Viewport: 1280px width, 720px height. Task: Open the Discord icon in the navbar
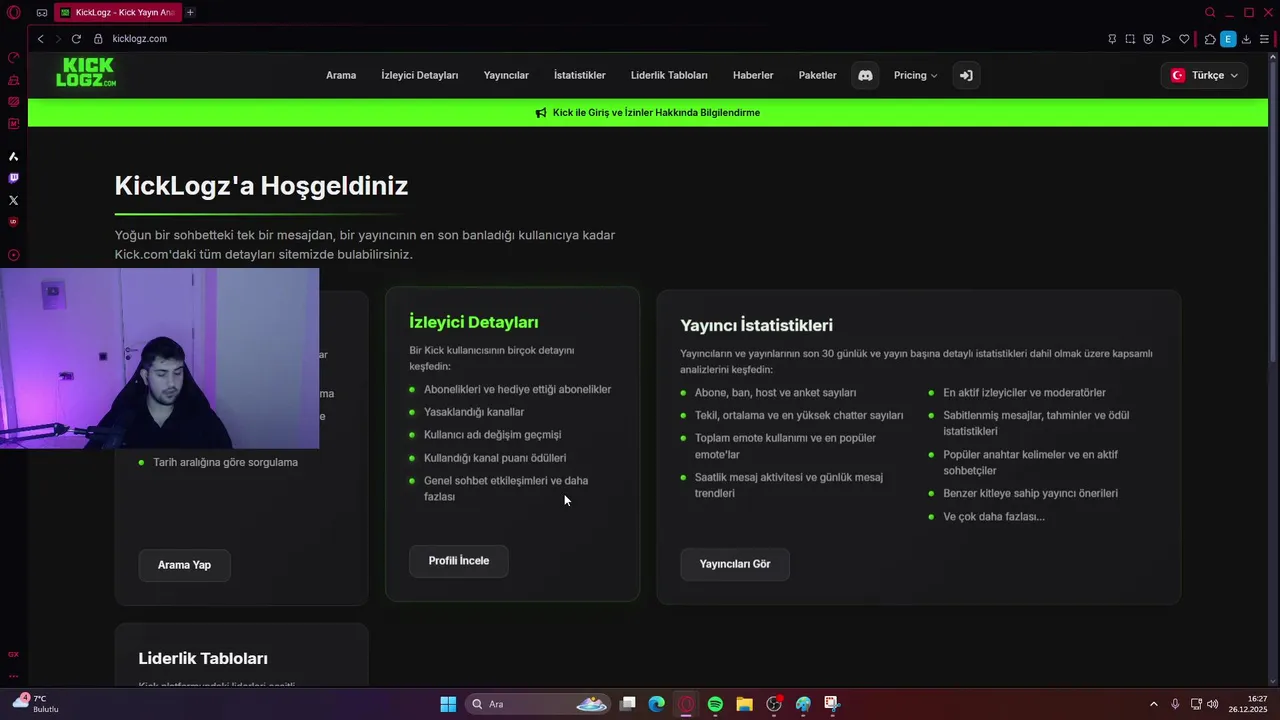click(x=865, y=75)
